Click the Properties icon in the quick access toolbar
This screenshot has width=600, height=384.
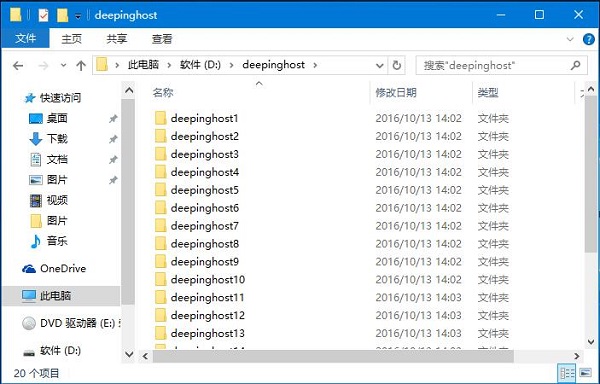(43, 15)
